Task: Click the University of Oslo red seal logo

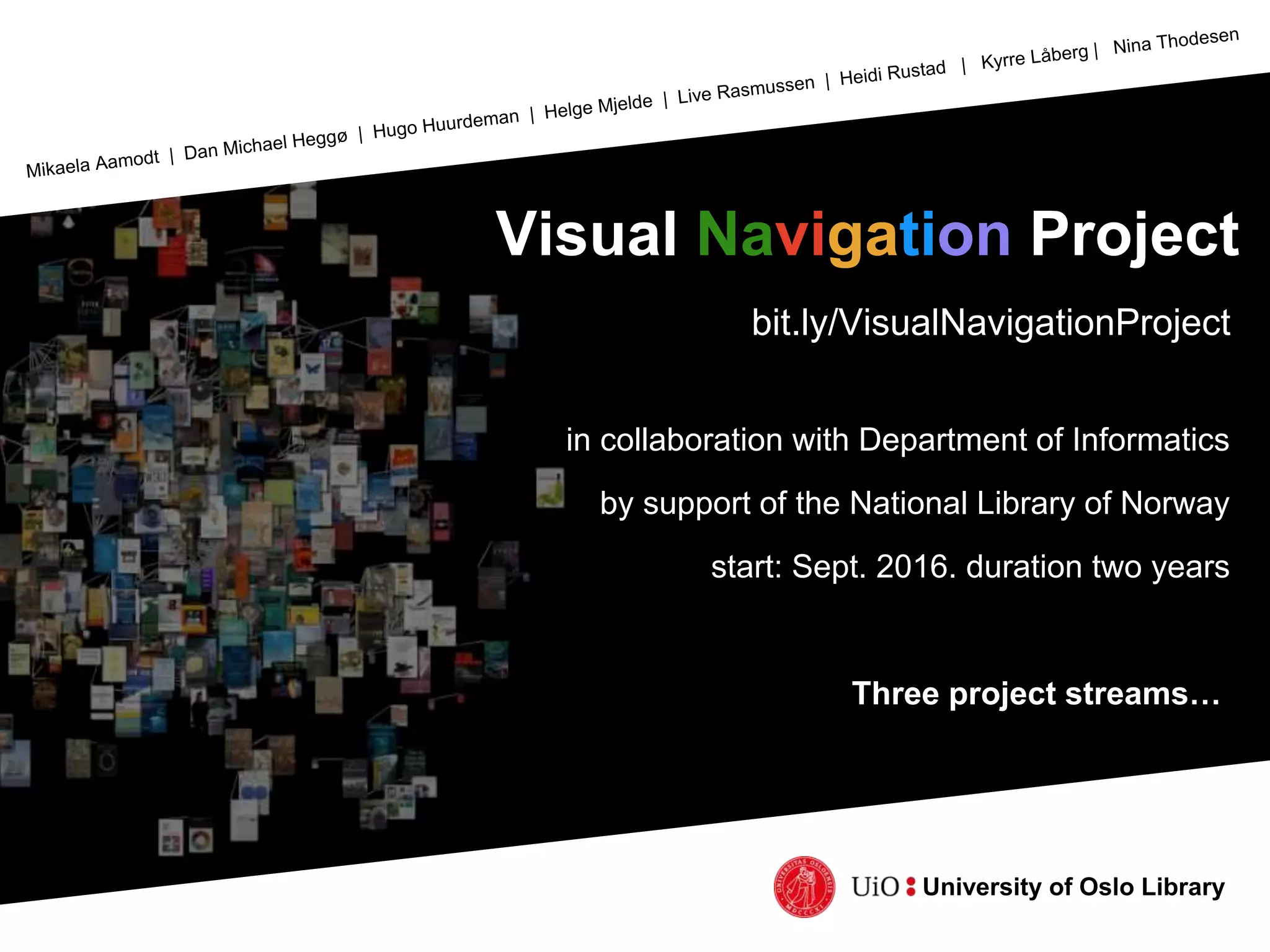Action: [804, 887]
